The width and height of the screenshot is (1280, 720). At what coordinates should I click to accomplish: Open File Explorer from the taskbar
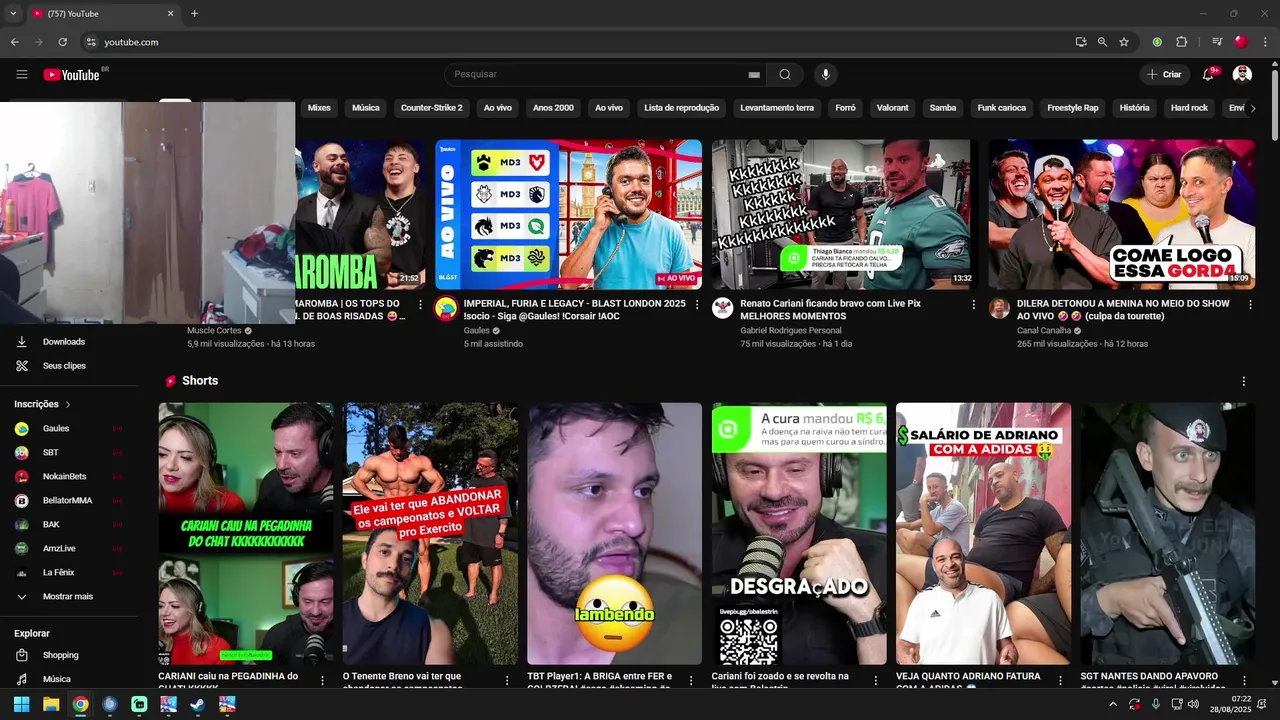click(x=51, y=704)
